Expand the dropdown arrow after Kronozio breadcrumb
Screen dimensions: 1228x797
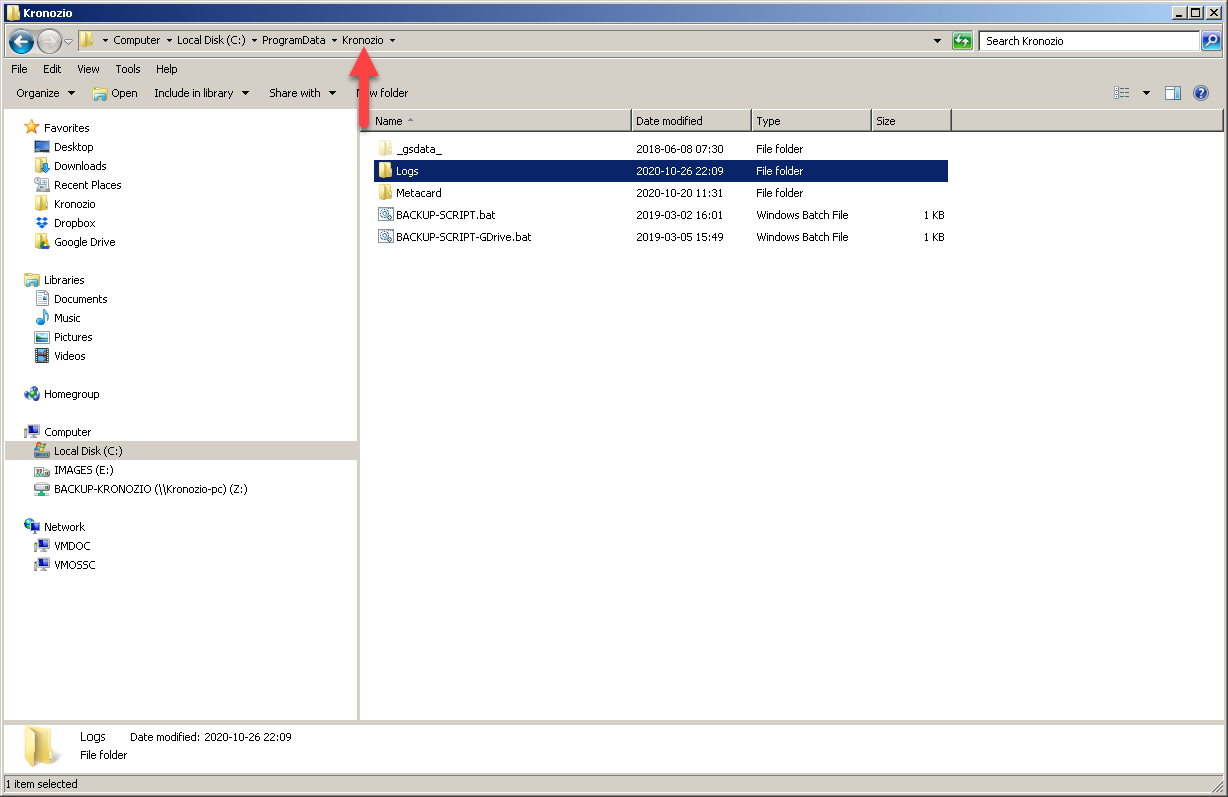point(392,41)
